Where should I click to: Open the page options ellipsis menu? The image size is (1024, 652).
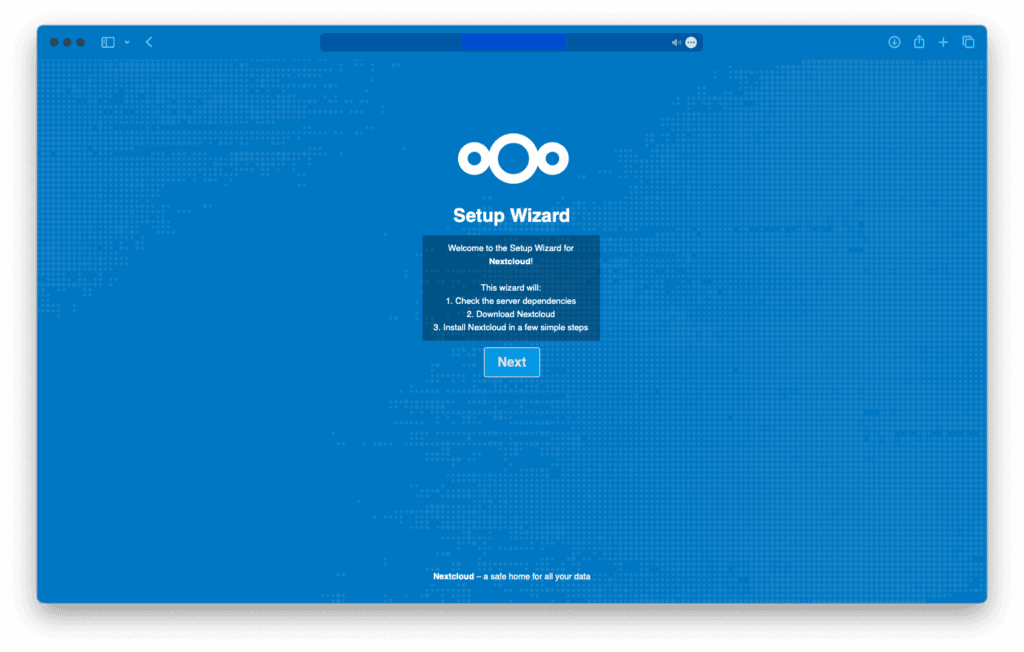(x=691, y=42)
